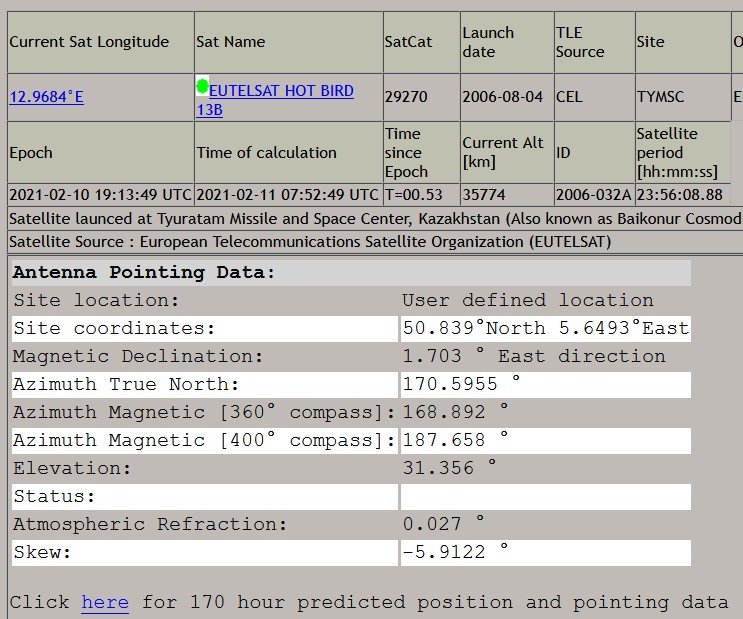Click the site value TYMSC
Screen dimensions: 743x619
tap(660, 97)
